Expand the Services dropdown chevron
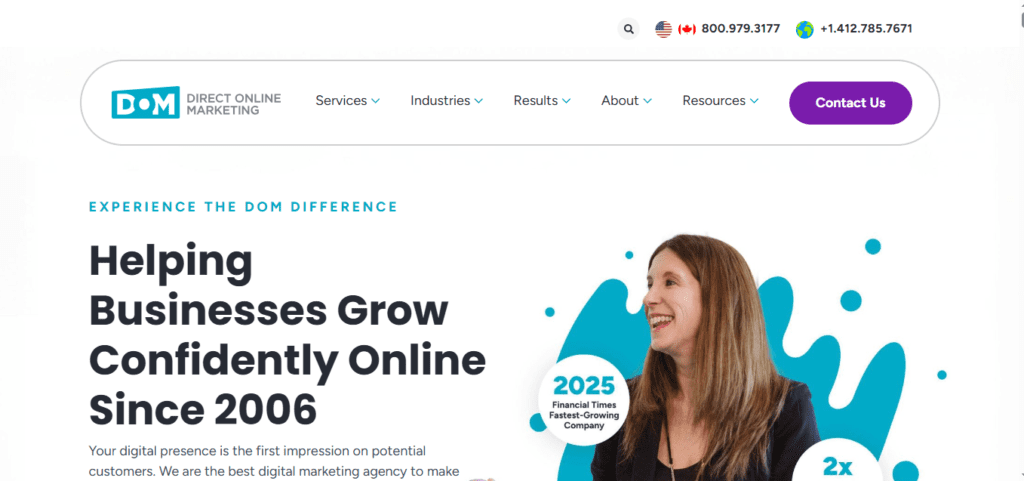The image size is (1024, 481). tap(376, 101)
